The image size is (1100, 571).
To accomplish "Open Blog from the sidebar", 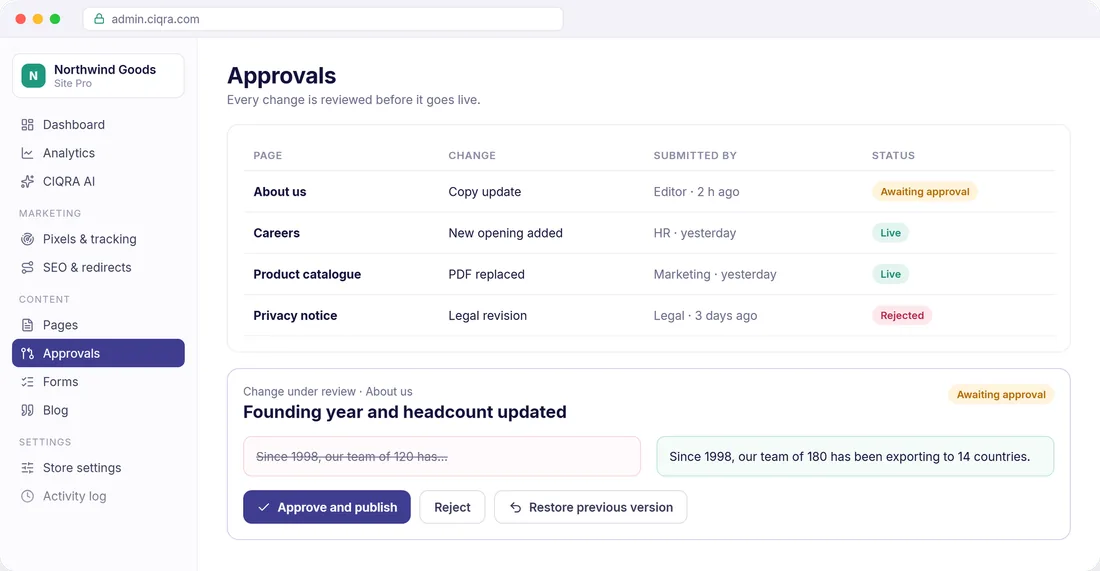I will [98, 410].
